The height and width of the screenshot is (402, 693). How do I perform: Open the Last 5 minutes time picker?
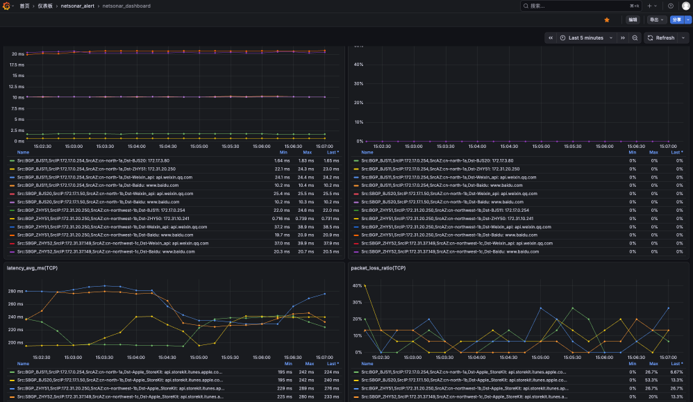click(586, 38)
